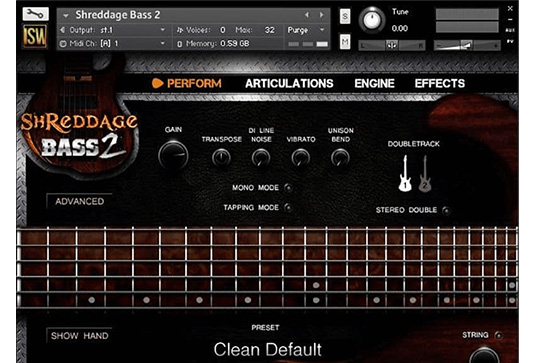Switch to the ENGINE tab
The width and height of the screenshot is (535, 363).
[374, 83]
